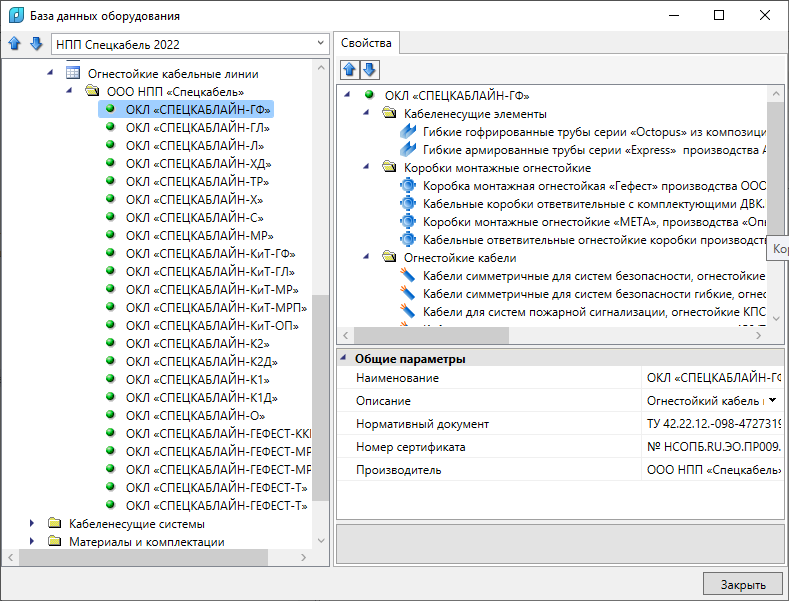Click the down arrow button in the Свойства panel
The width and height of the screenshot is (789, 601).
tap(369, 69)
